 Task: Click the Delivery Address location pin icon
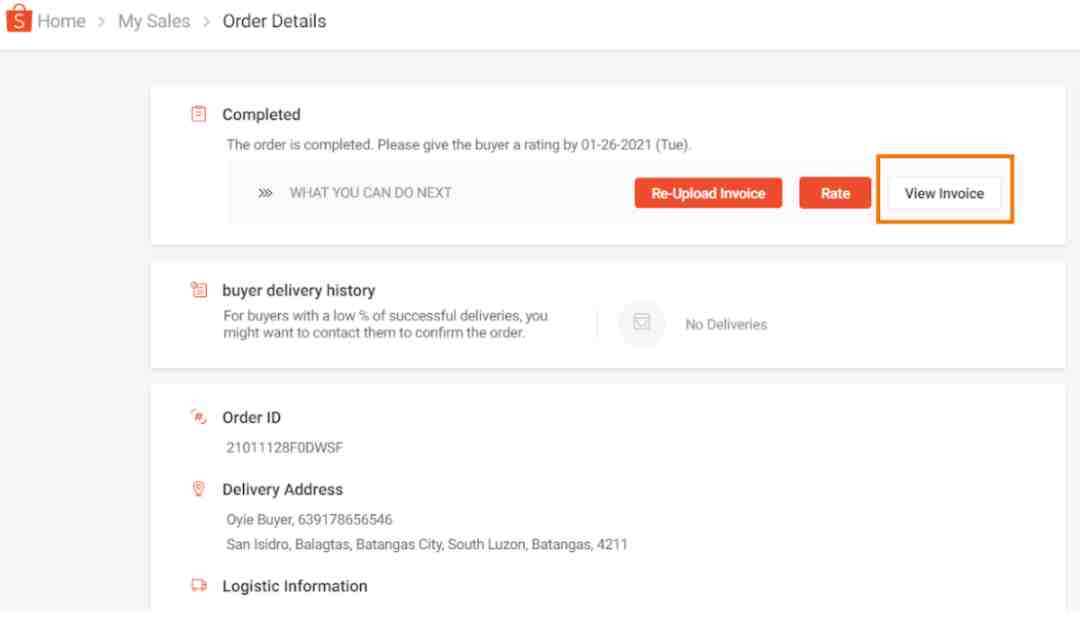[x=198, y=489]
